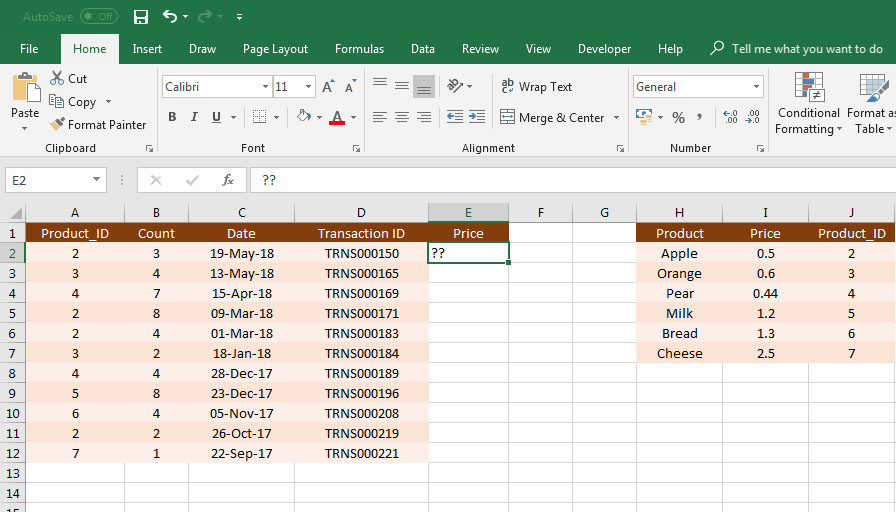Click the Orientation text angle icon
Screen dimensions: 896x512
(455, 86)
